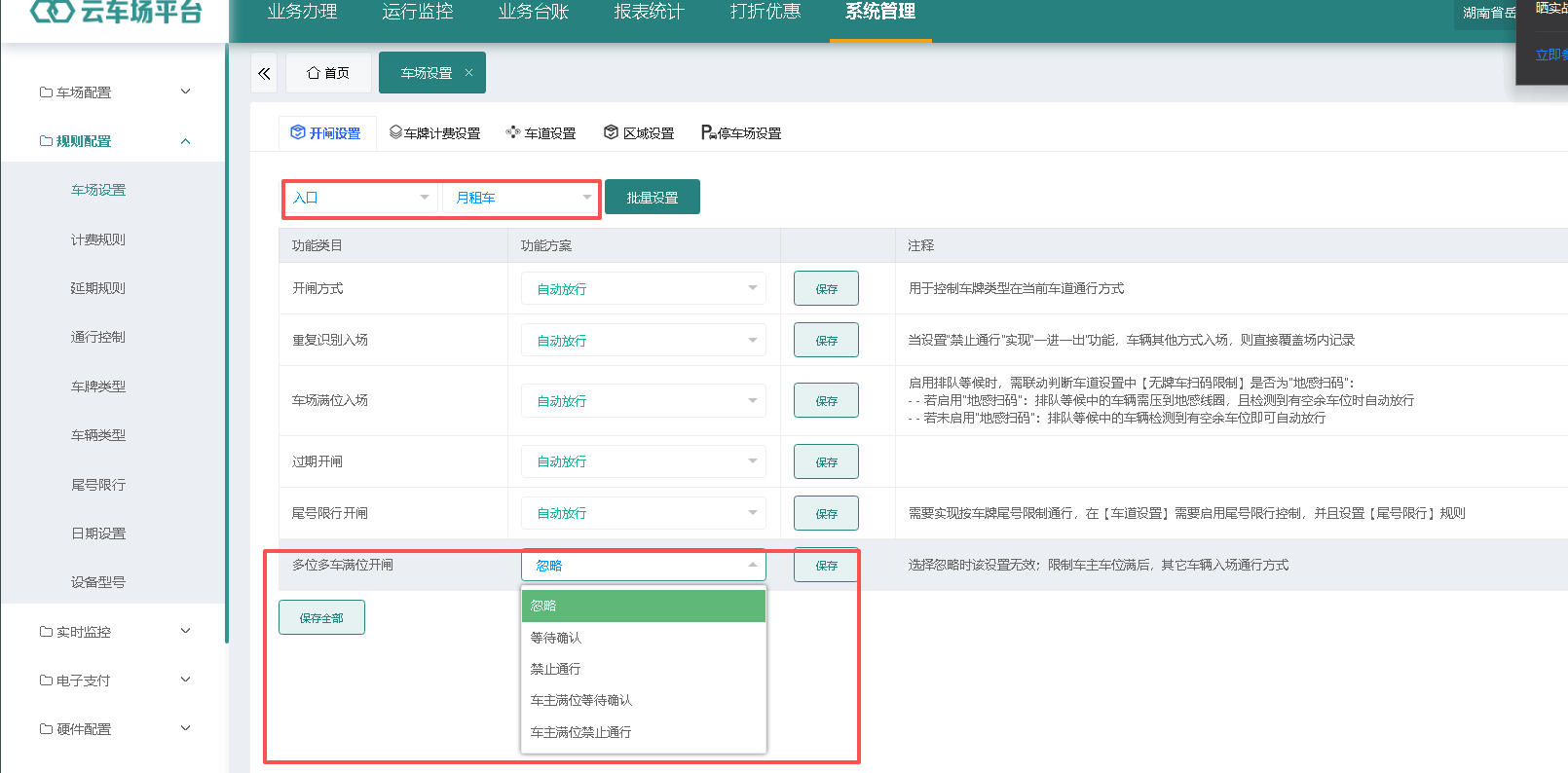
Task: Open the 月租车 vehicle type dropdown
Action: [519, 198]
